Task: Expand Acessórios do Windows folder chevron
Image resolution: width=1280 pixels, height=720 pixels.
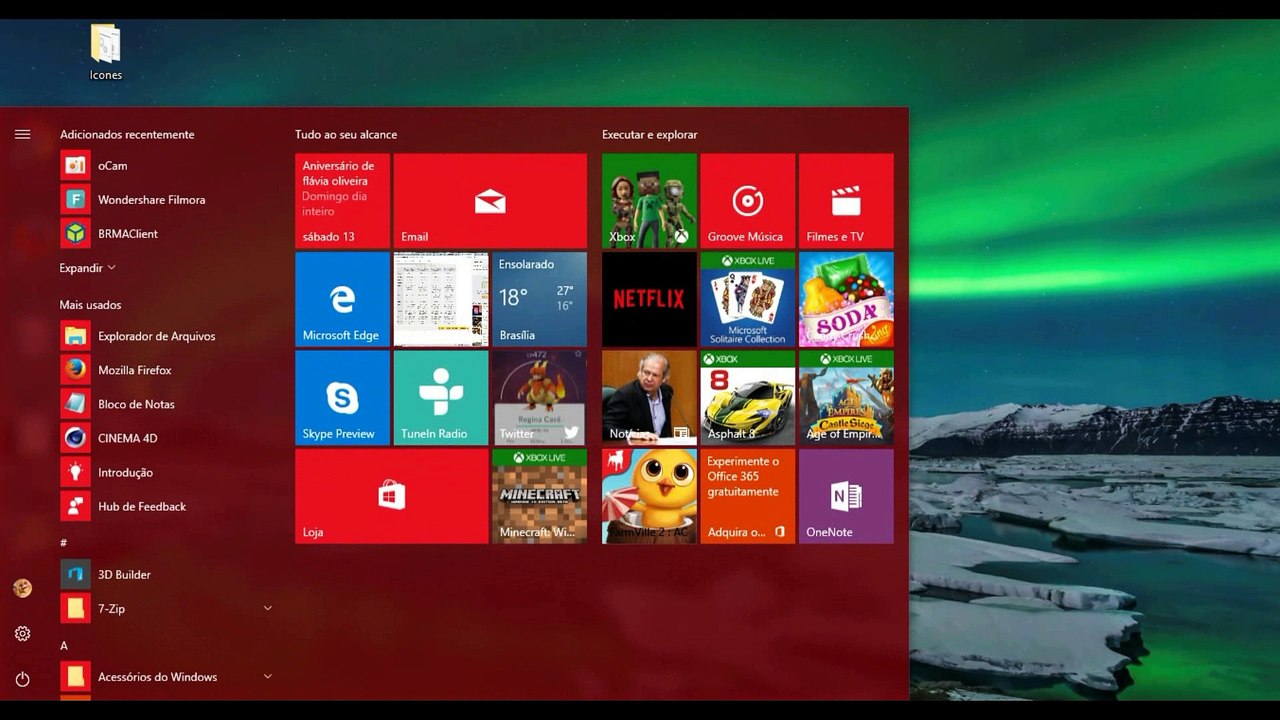Action: [x=267, y=677]
